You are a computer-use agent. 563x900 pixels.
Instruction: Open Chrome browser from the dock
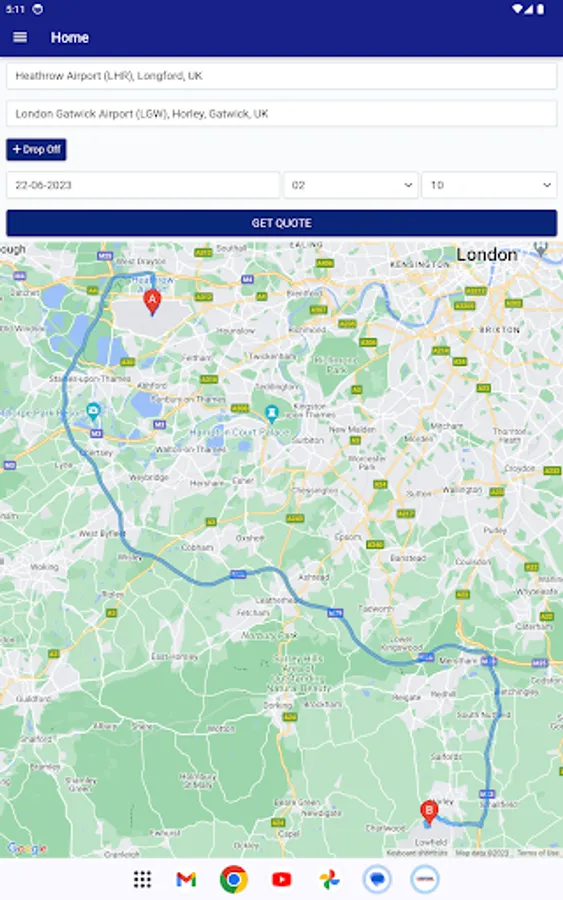pyautogui.click(x=234, y=879)
